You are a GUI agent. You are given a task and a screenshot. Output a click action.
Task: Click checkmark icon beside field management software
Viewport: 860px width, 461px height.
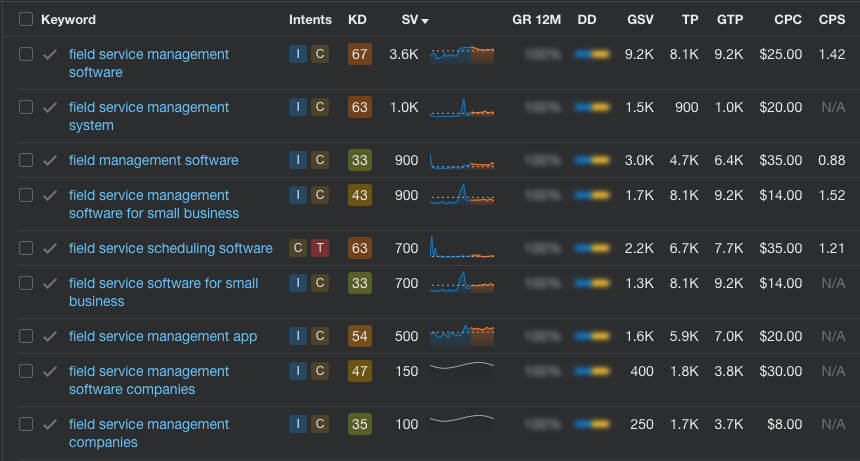(50, 160)
